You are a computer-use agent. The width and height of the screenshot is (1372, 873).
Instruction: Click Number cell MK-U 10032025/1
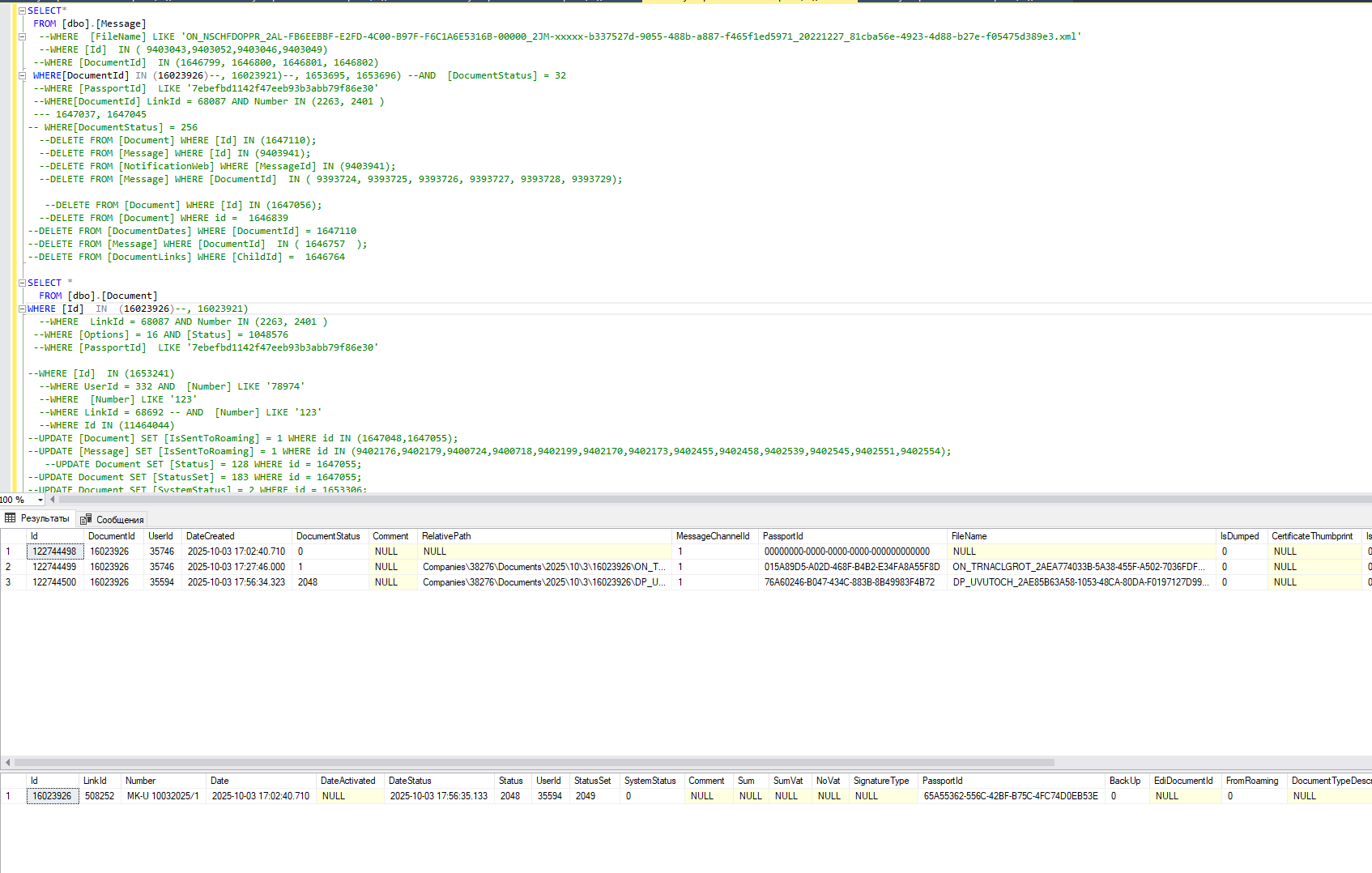164,796
